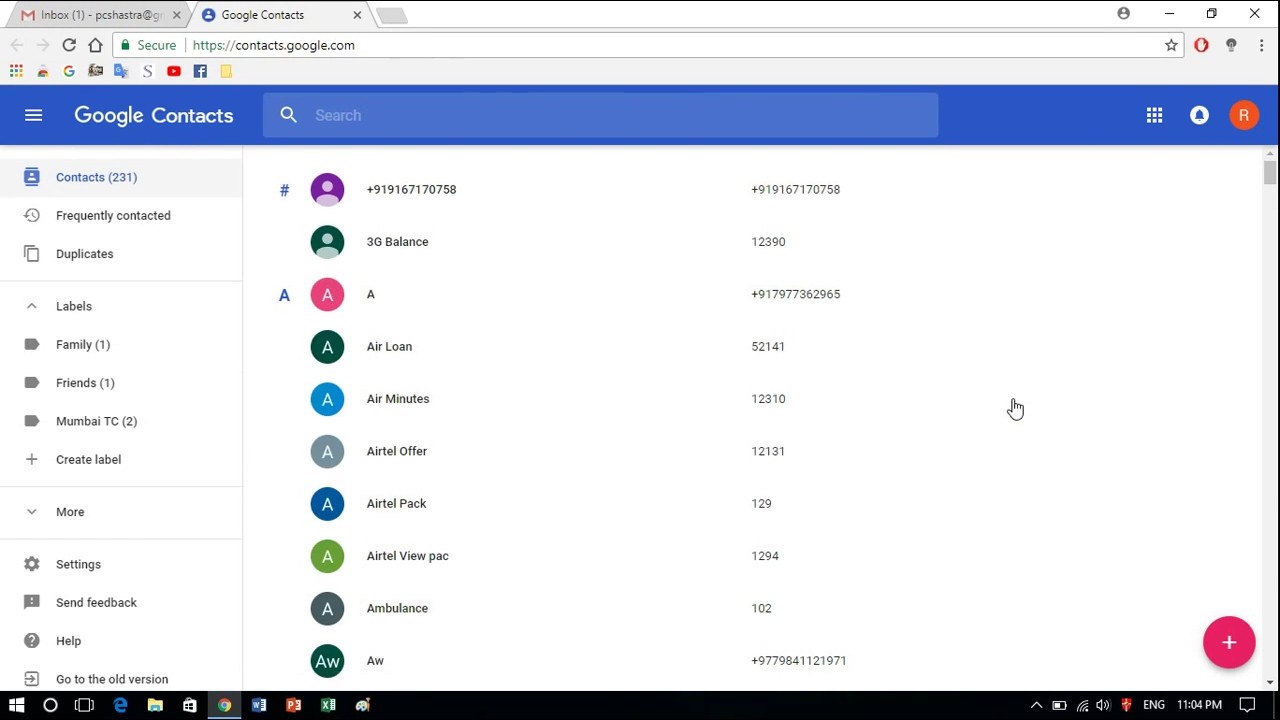1280x720 pixels.
Task: Open the Google apps grid
Action: pos(1154,115)
